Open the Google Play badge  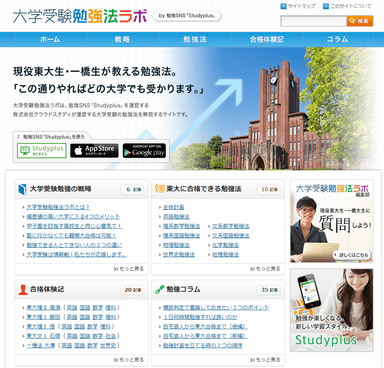(144, 151)
